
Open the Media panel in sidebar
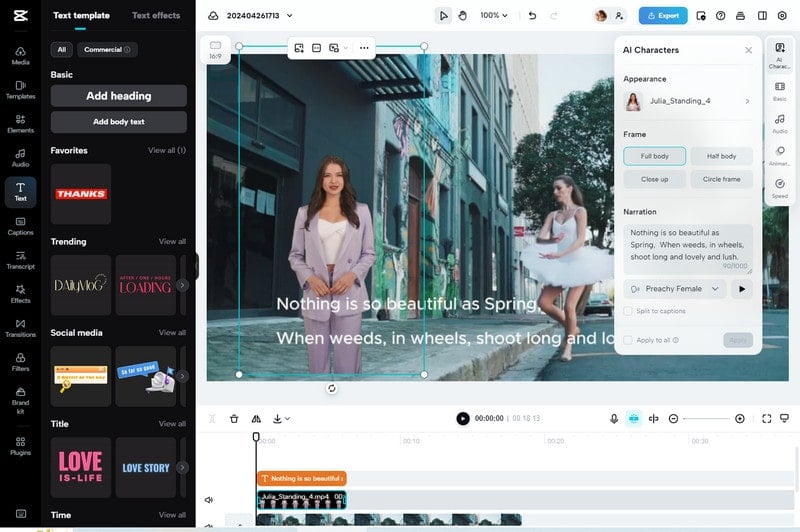pos(20,56)
